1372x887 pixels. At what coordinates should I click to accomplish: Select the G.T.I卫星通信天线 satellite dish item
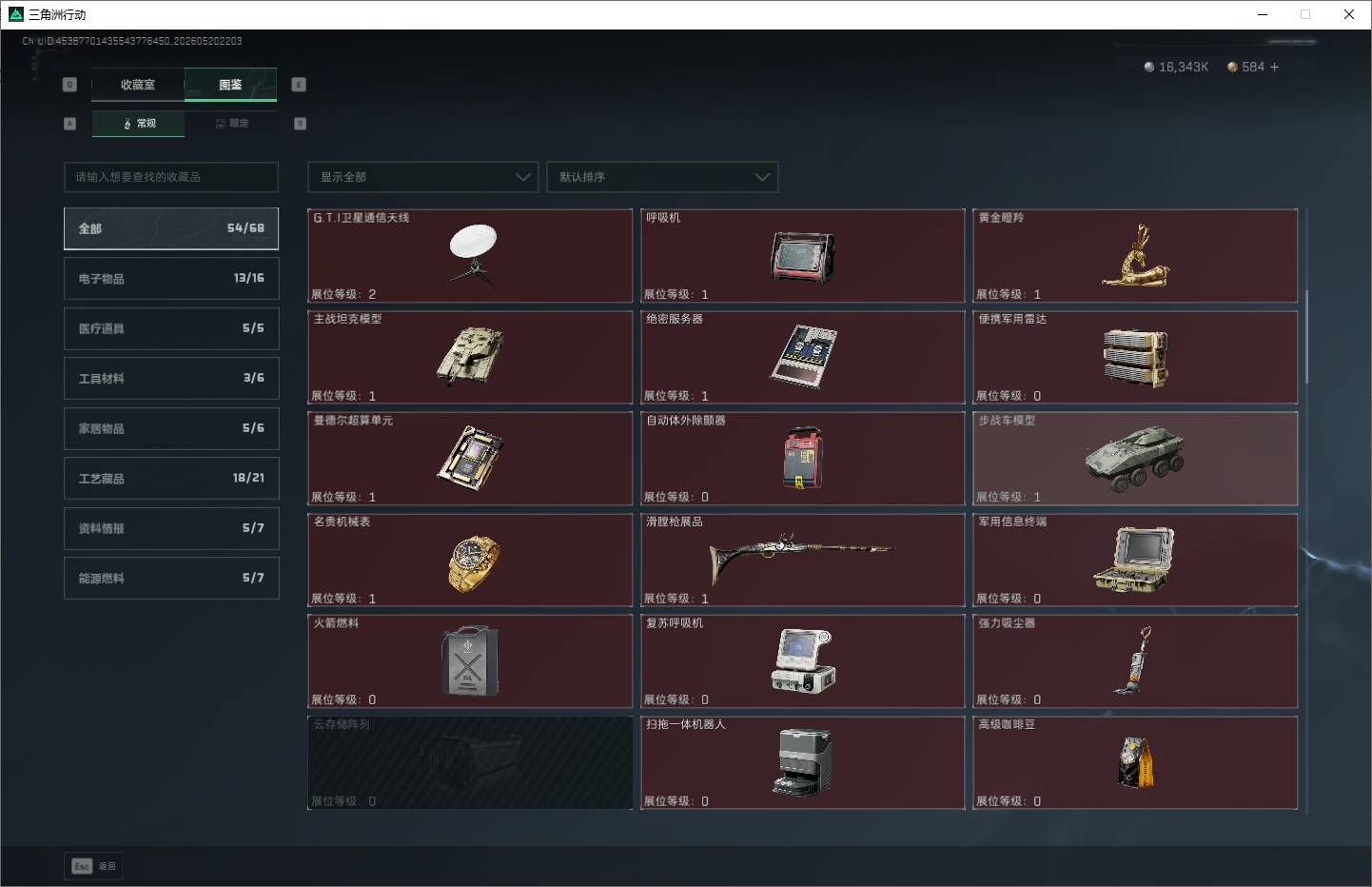click(x=470, y=256)
